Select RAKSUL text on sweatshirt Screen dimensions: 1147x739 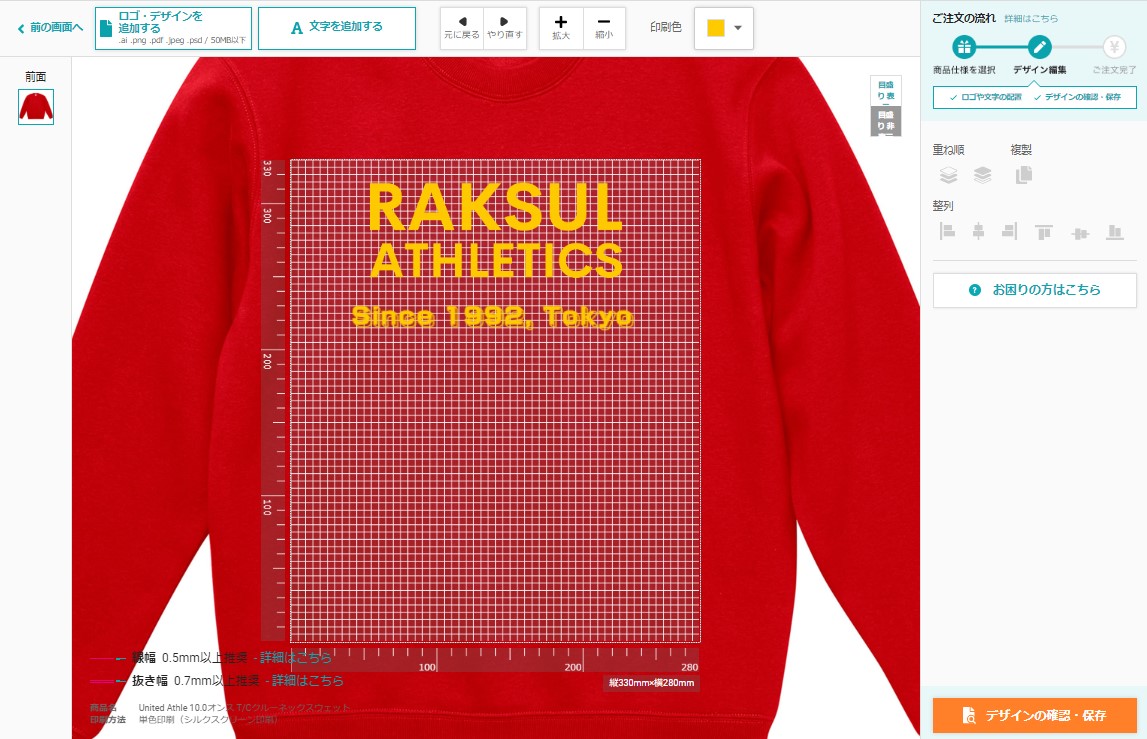click(495, 208)
